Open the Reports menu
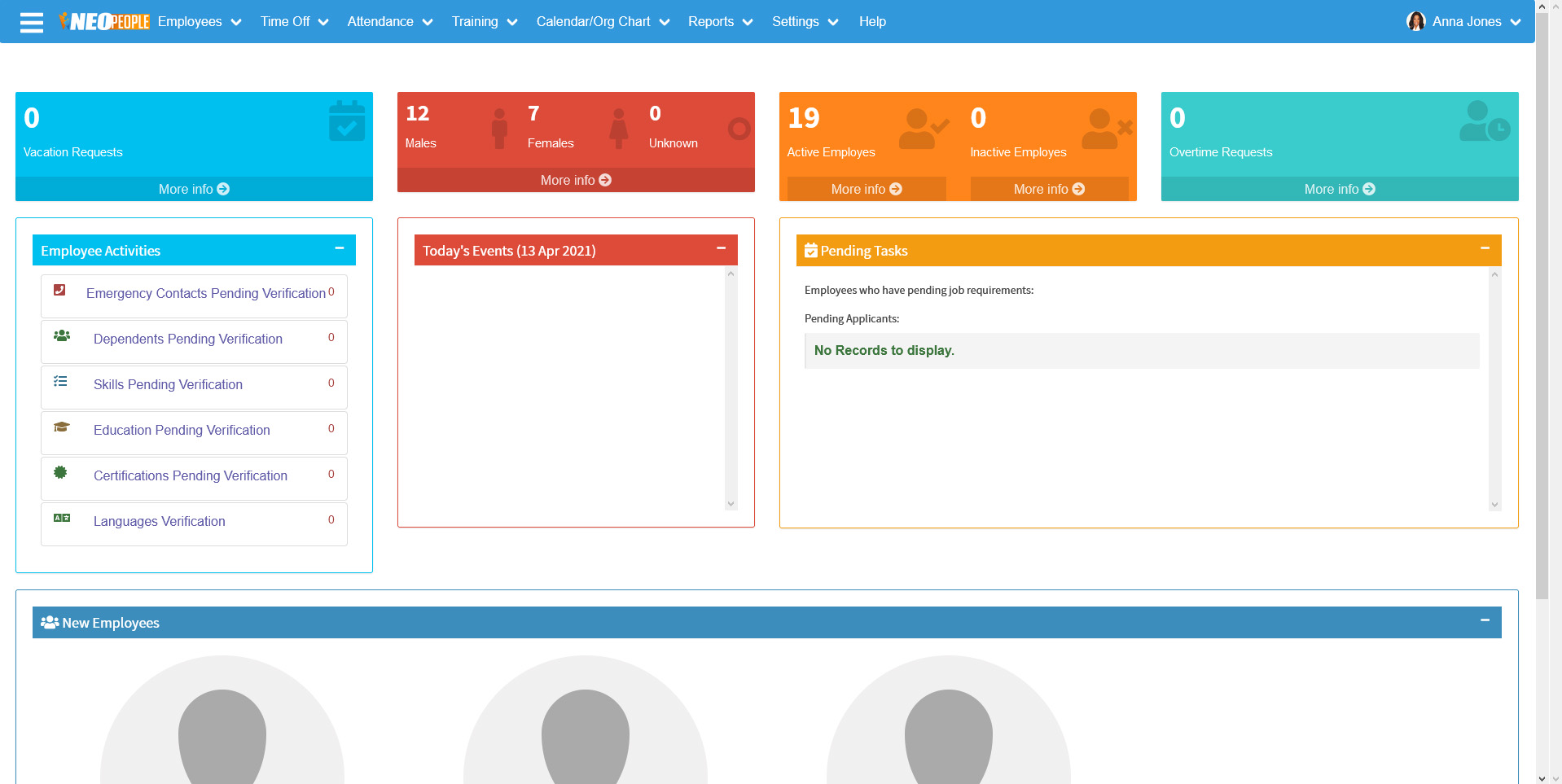The image size is (1562, 784). point(719,22)
